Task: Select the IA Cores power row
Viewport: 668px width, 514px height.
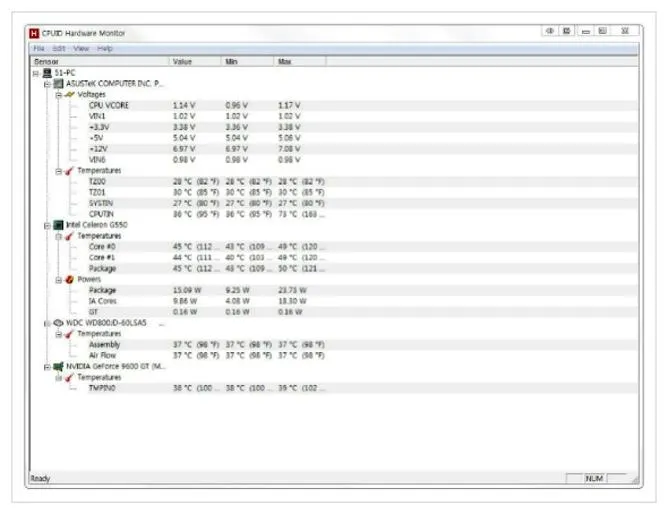Action: pos(362,301)
